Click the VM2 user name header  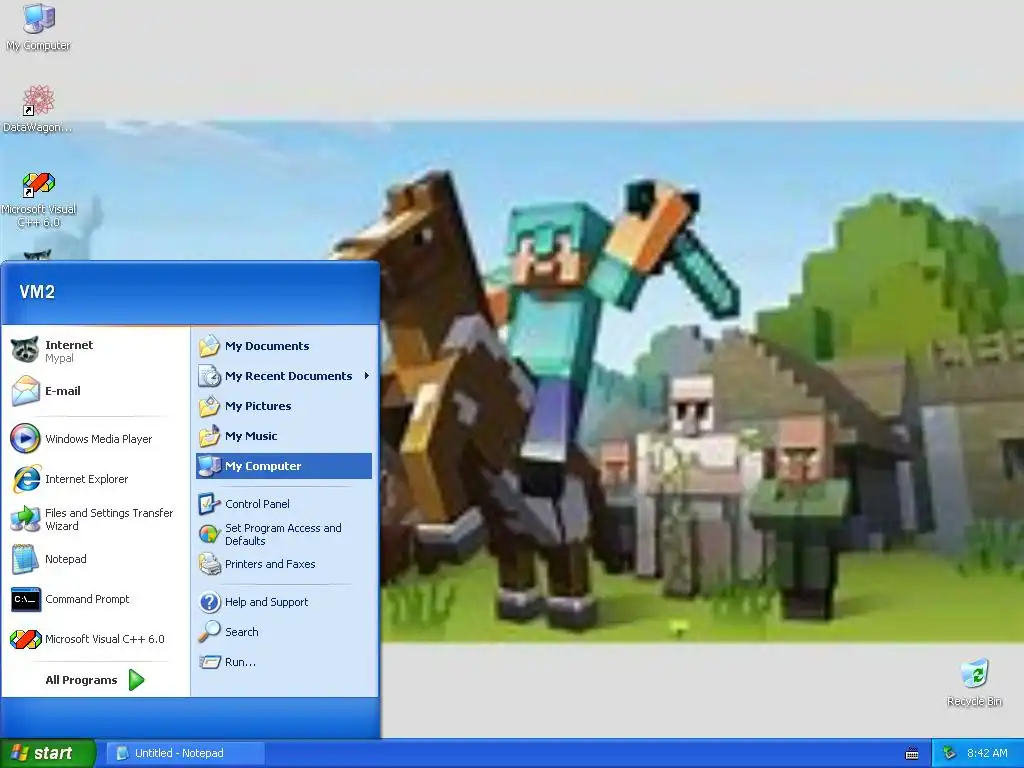coord(37,292)
